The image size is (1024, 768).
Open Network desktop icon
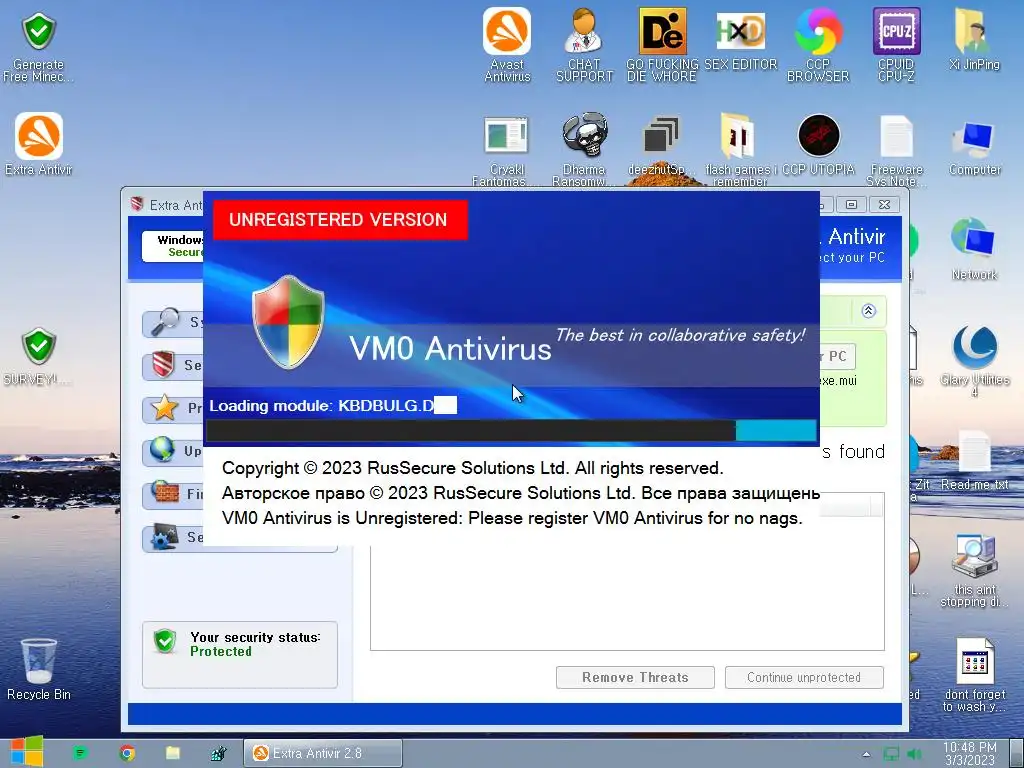point(974,249)
